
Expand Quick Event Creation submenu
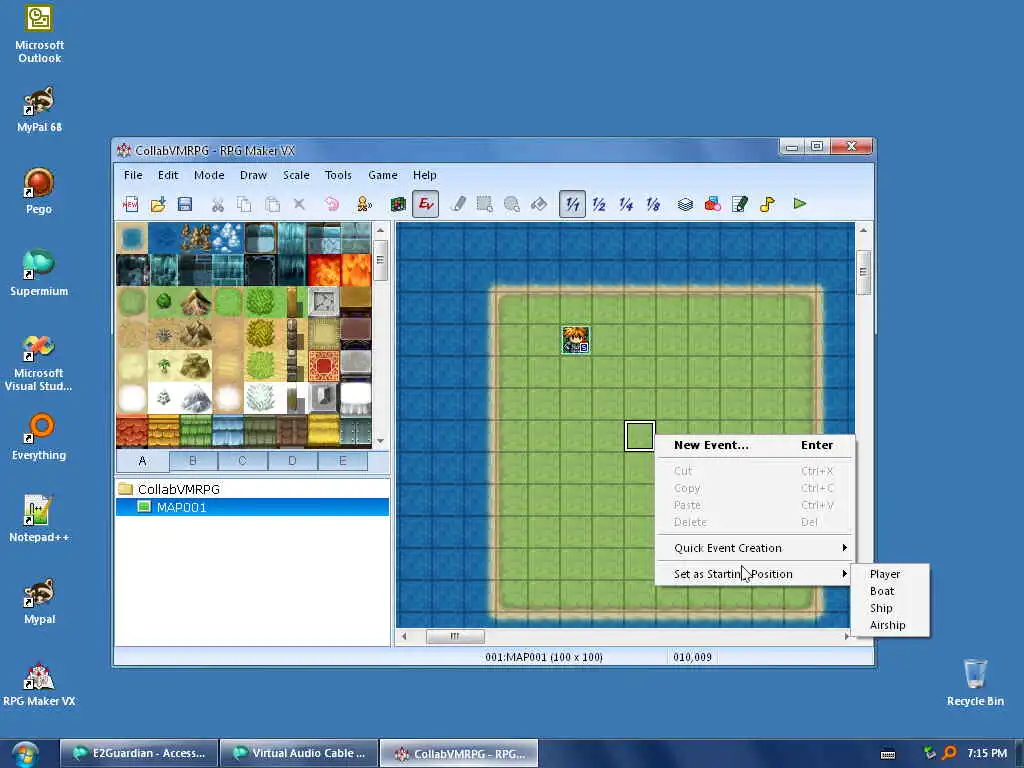(x=754, y=548)
